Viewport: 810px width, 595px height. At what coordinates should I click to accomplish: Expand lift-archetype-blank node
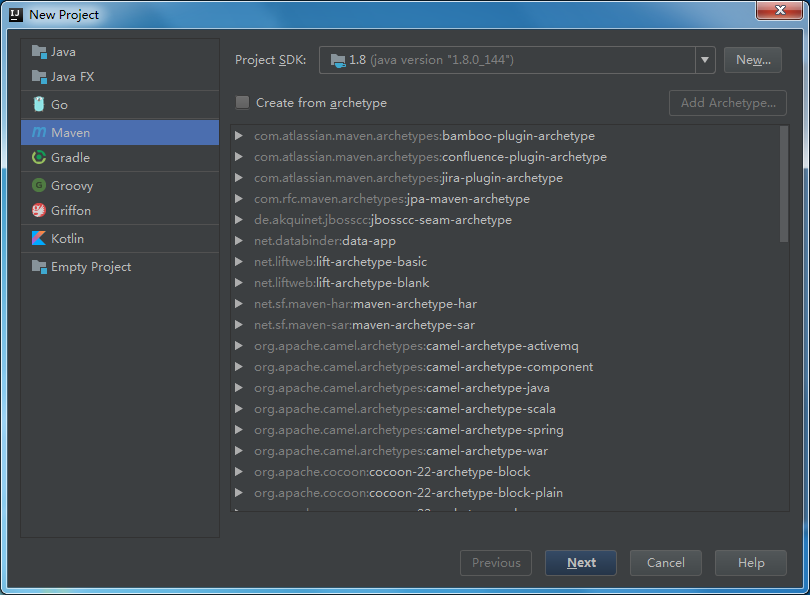tap(239, 283)
